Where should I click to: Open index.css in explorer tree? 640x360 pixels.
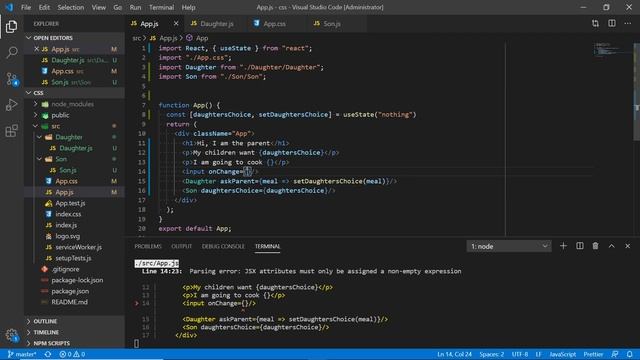coord(68,214)
